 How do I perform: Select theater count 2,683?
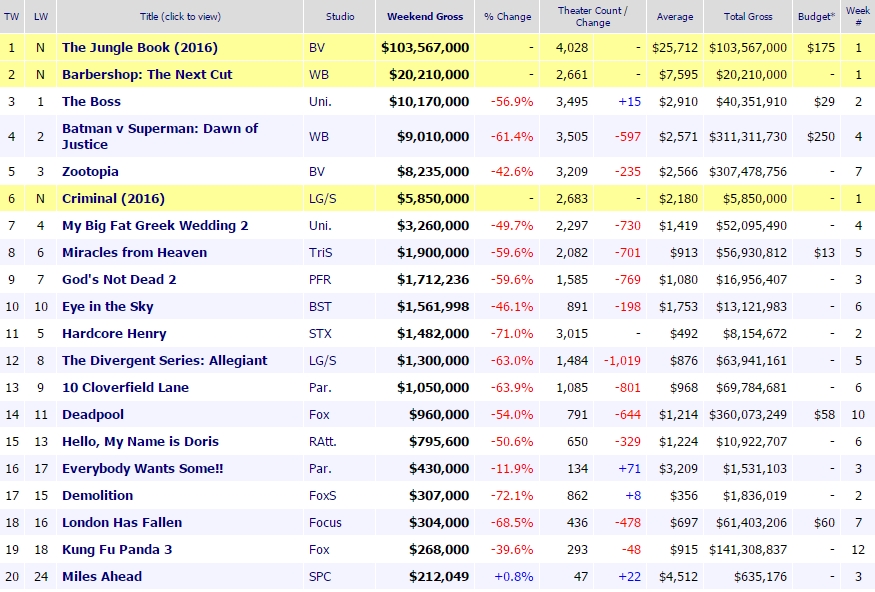tap(571, 199)
